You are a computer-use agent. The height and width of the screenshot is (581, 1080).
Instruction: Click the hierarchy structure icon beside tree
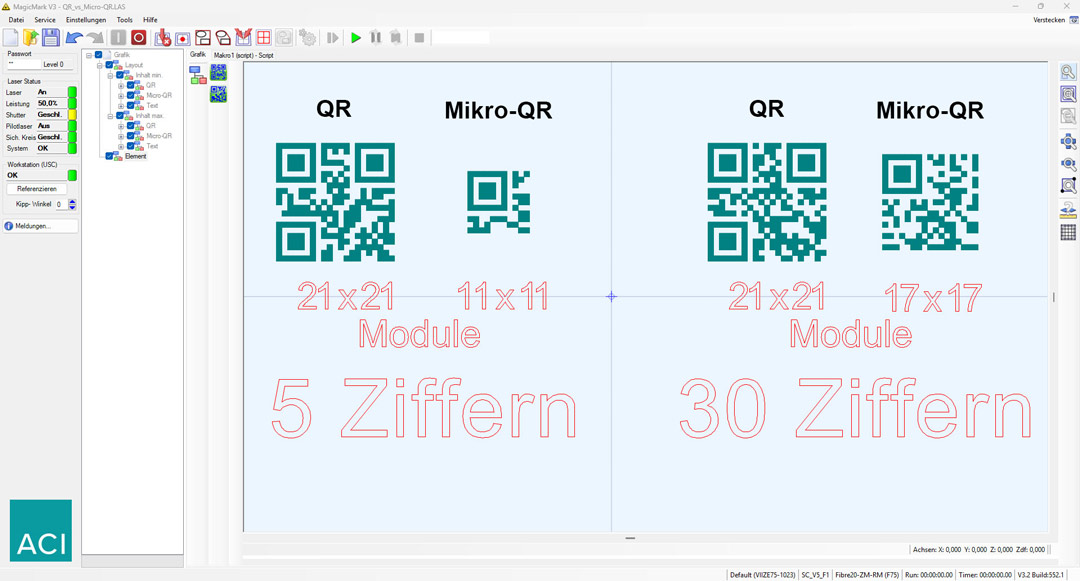pyautogui.click(x=198, y=75)
